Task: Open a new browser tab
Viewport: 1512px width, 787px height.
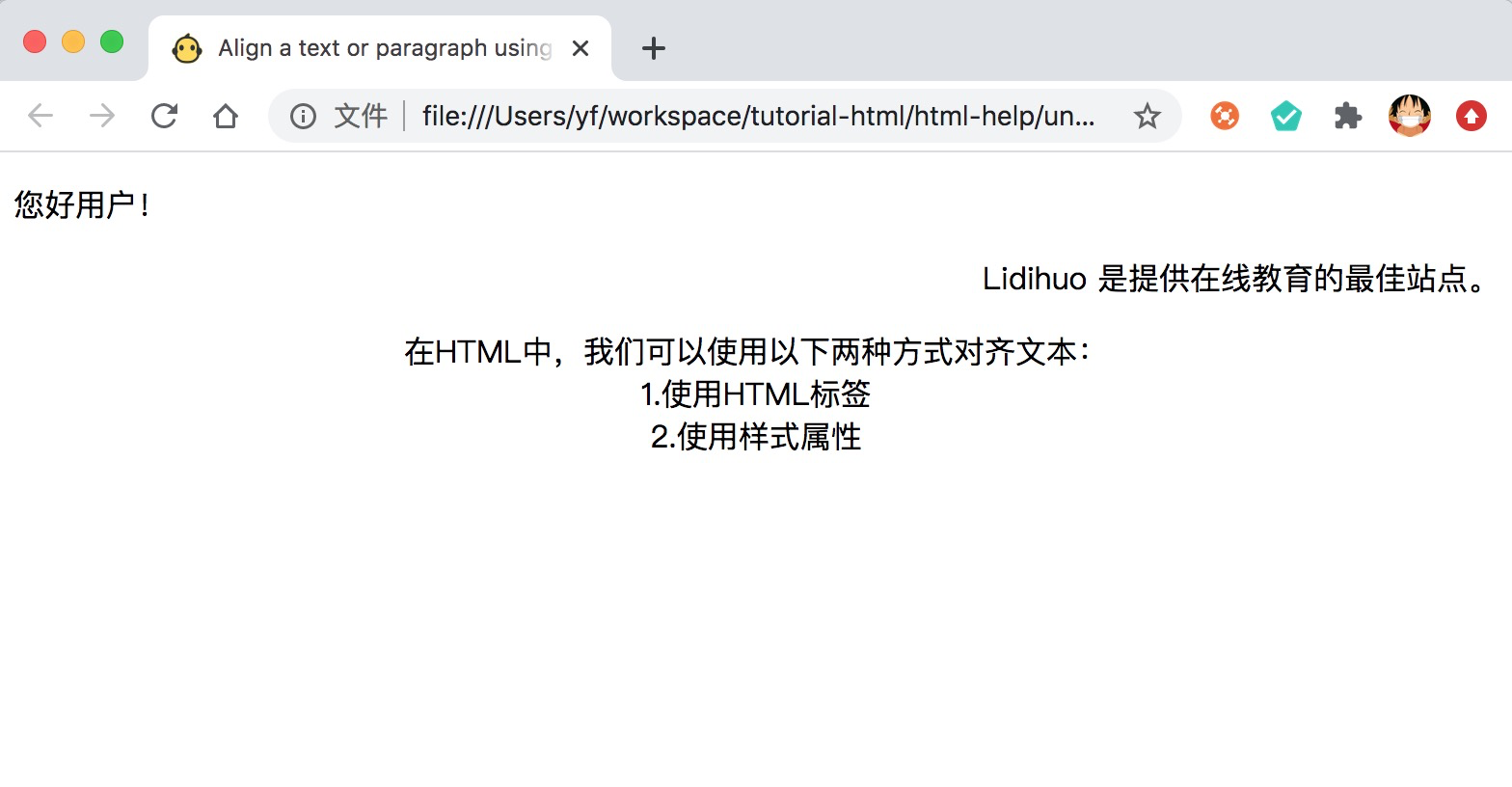Action: click(x=654, y=48)
